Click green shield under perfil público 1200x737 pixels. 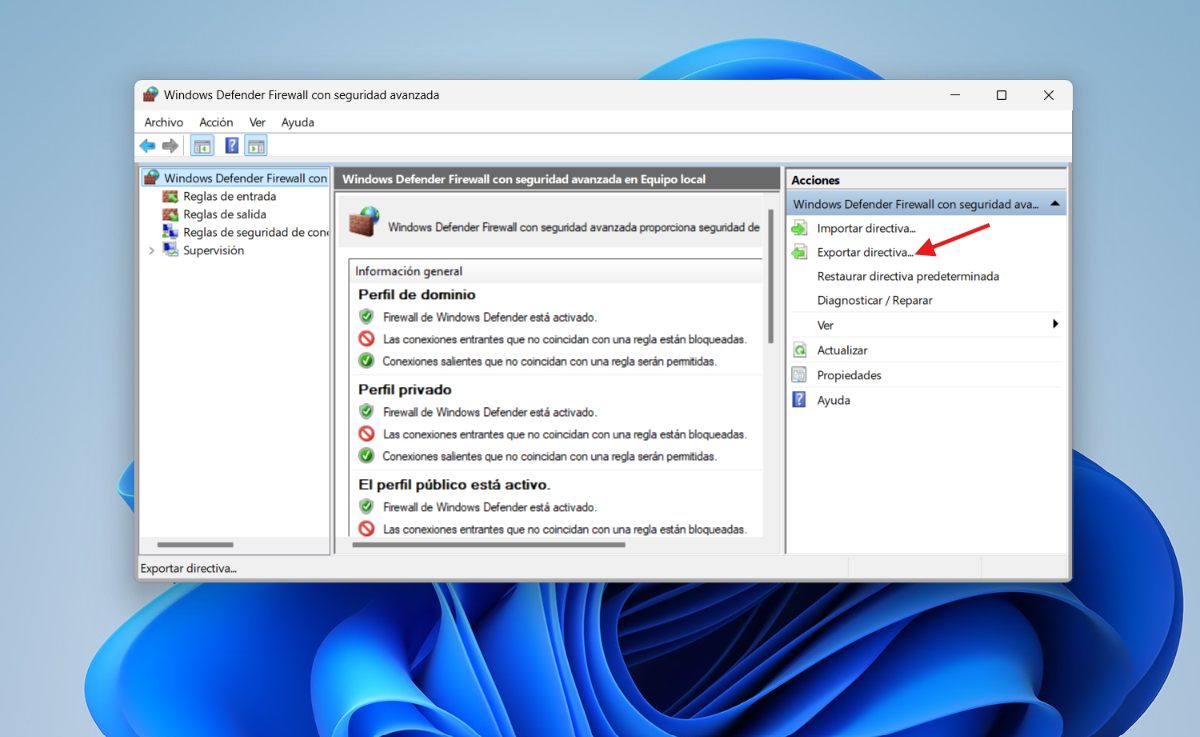coord(366,507)
